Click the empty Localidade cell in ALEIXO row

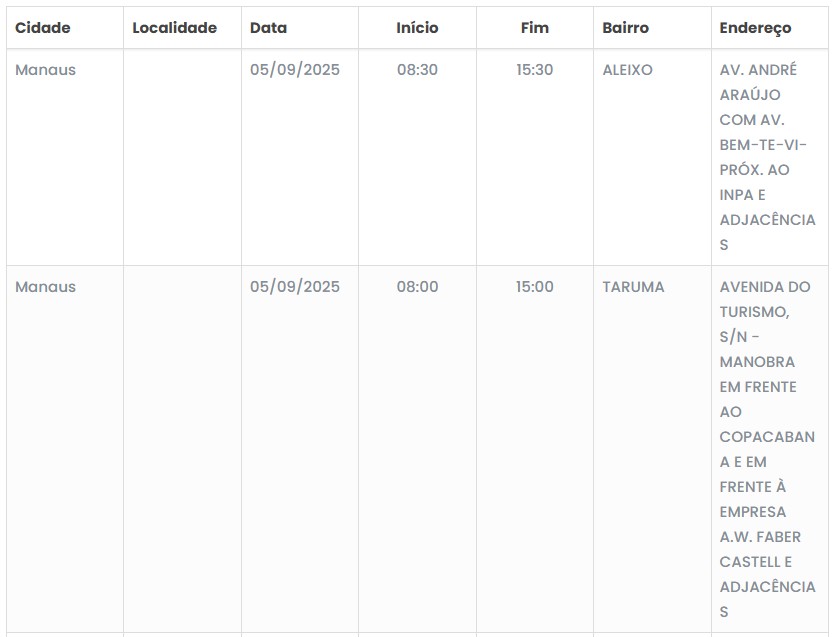(x=182, y=157)
